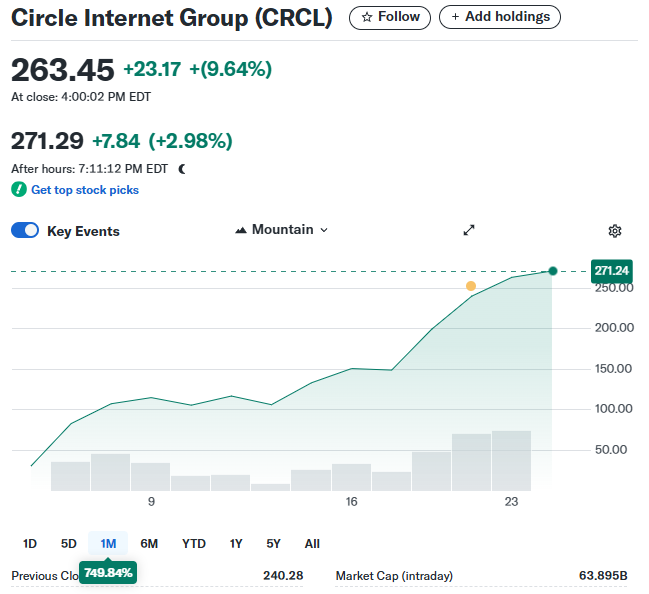Viewport: 649px width, 594px height.
Task: Click the Add holdings button
Action: 500,17
